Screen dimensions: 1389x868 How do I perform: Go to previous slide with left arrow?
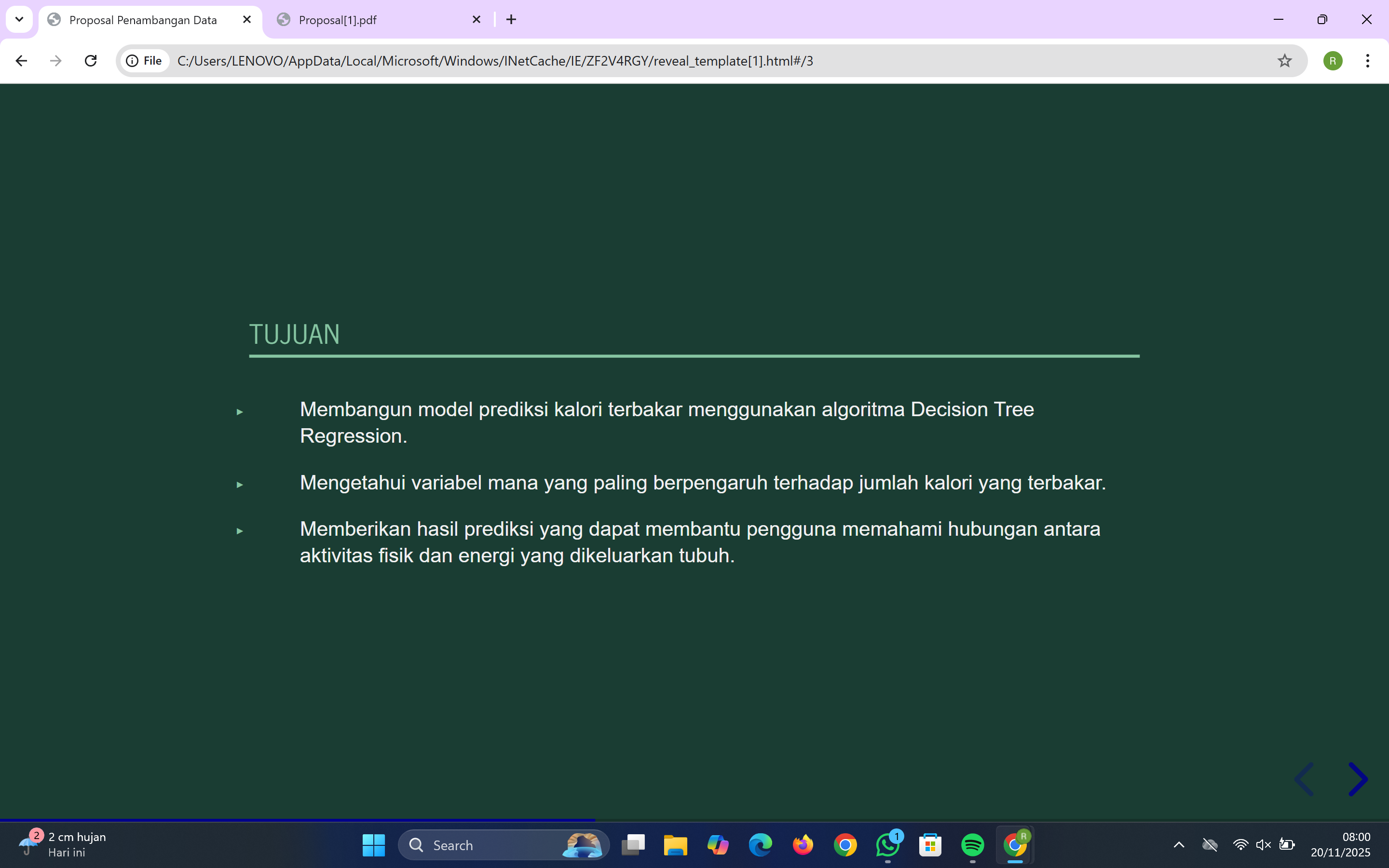click(x=1304, y=779)
